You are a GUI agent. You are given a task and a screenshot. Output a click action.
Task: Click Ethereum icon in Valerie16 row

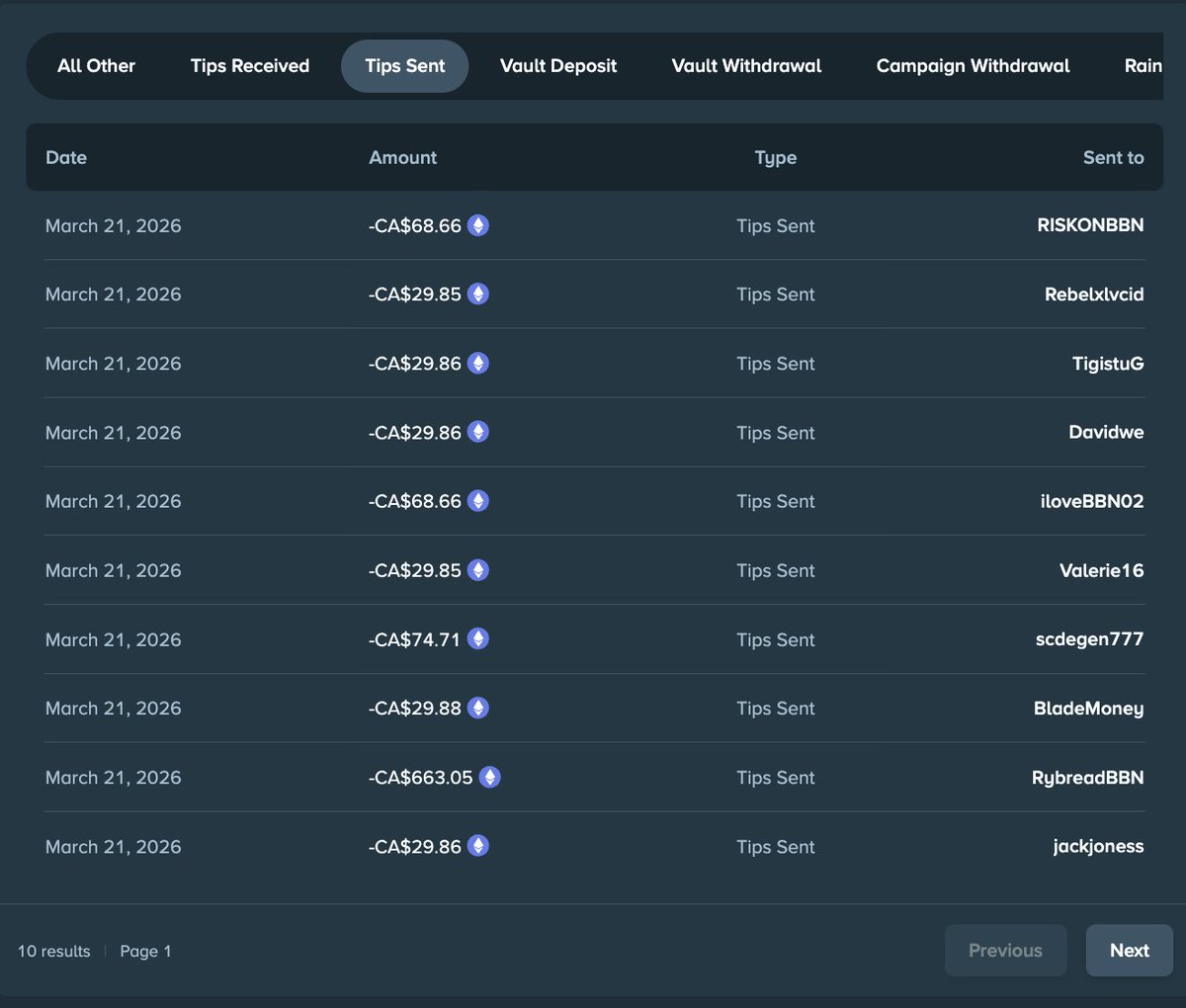tap(478, 570)
